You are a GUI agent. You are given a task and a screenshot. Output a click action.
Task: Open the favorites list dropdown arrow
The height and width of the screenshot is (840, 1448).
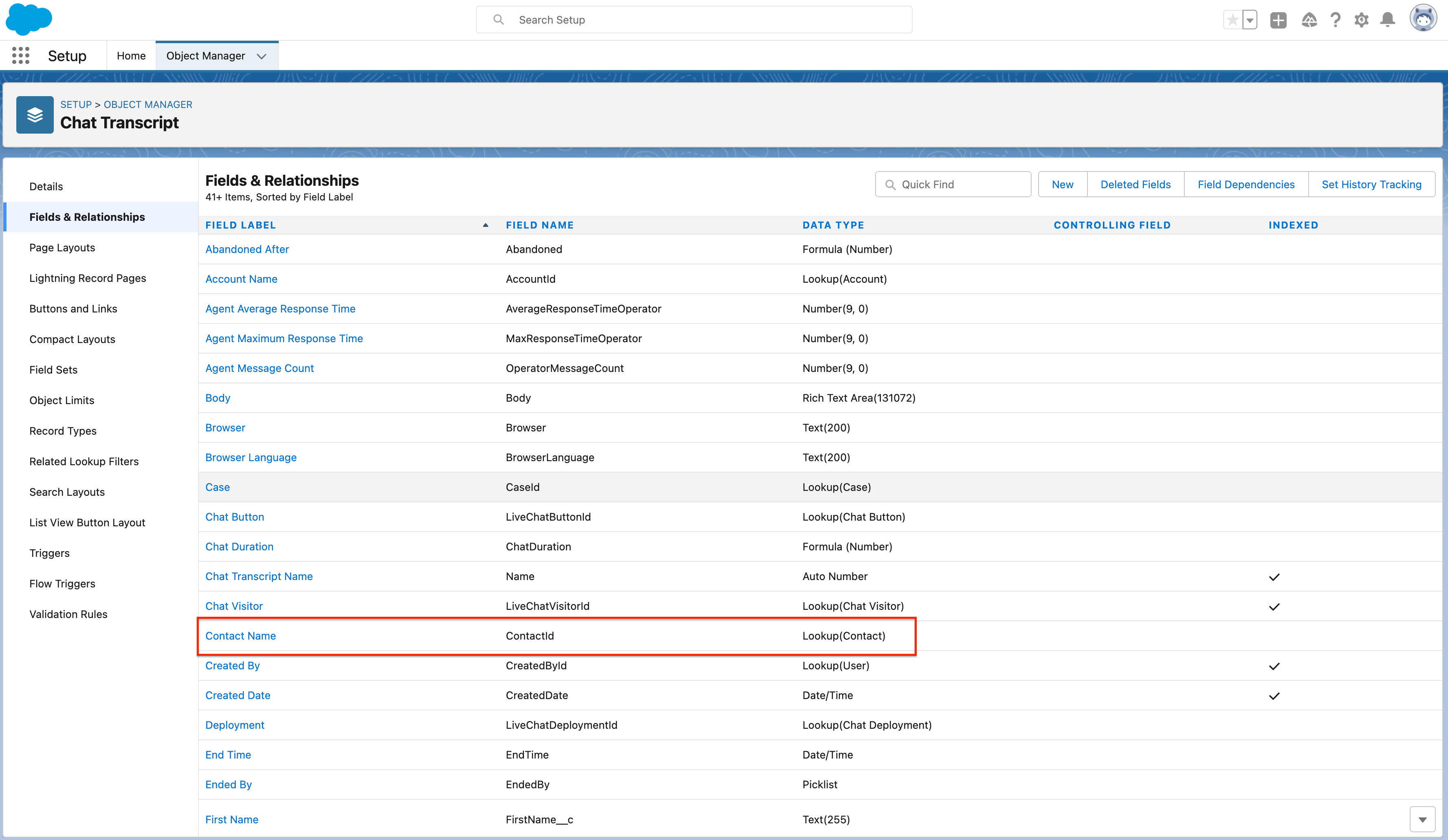pos(1249,20)
